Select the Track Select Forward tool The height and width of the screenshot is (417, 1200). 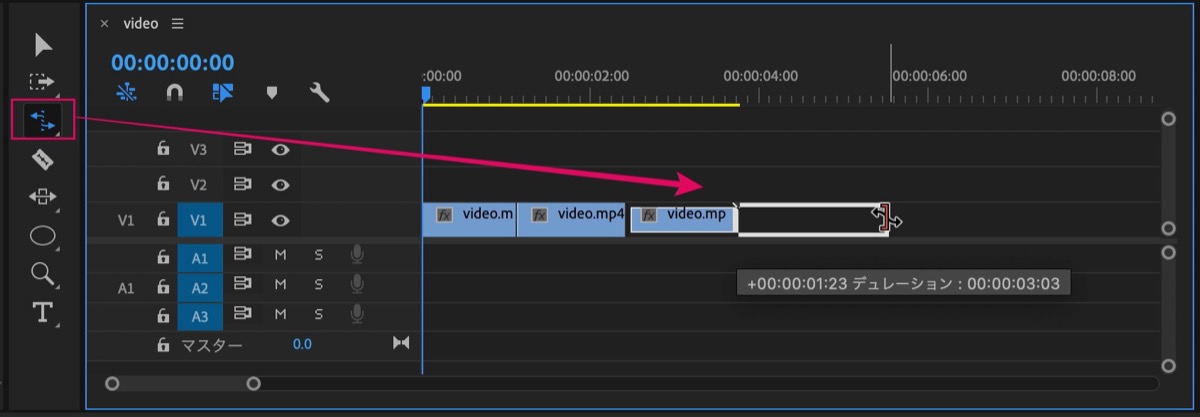point(42,81)
